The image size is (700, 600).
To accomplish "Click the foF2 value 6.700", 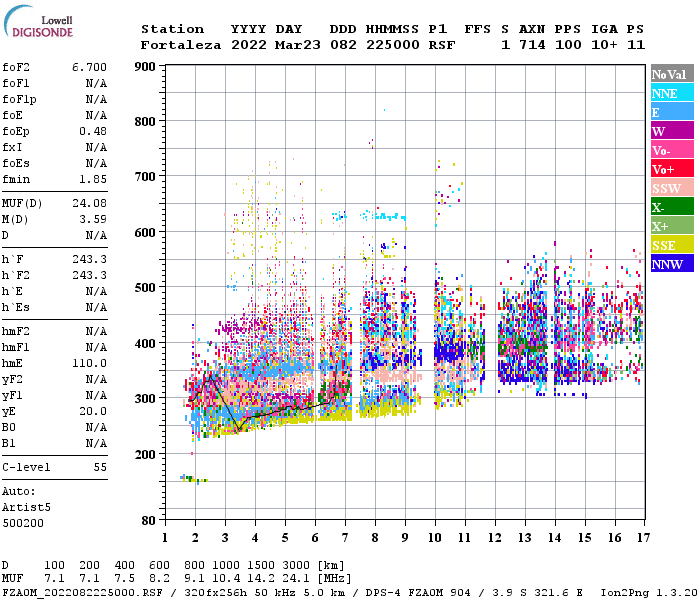I will [89, 67].
